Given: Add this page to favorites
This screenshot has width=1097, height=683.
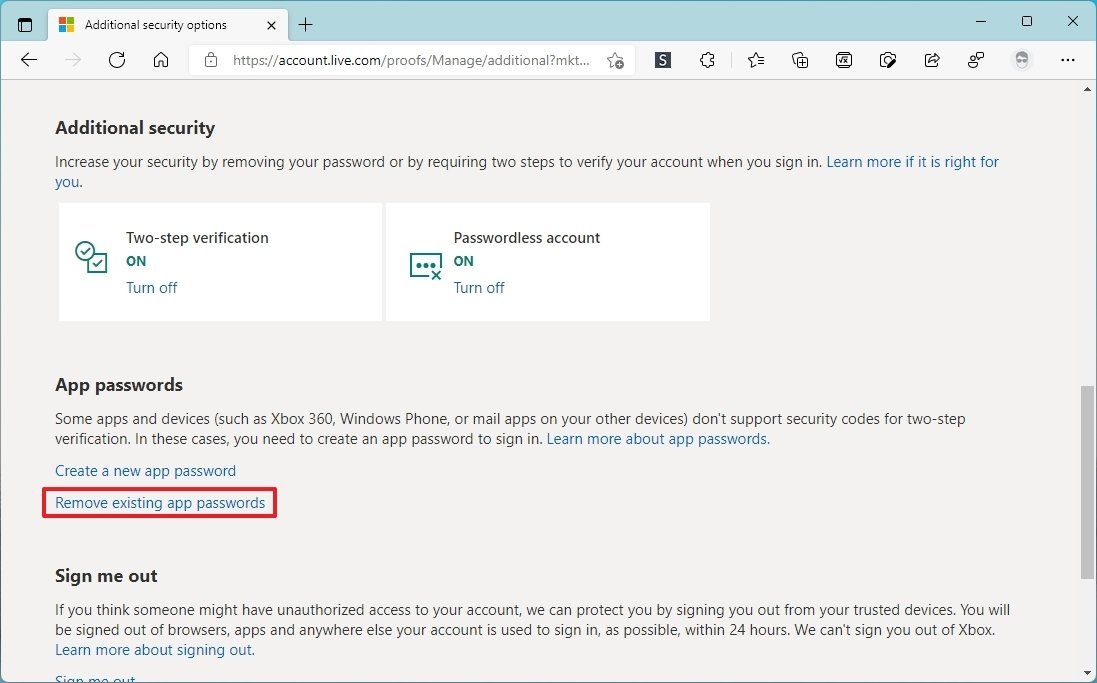Looking at the screenshot, I should (615, 60).
